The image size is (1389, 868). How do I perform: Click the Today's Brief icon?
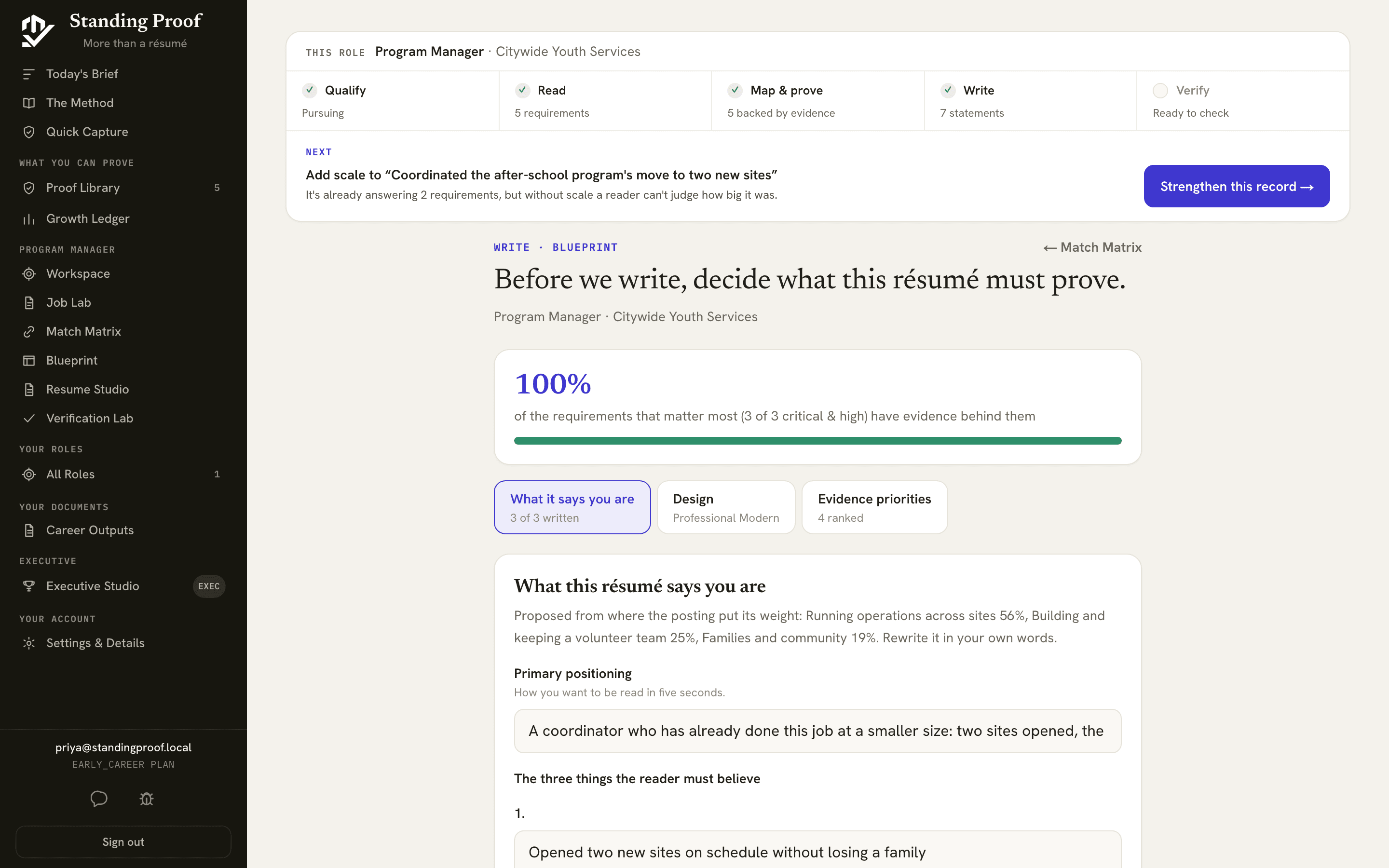29,74
